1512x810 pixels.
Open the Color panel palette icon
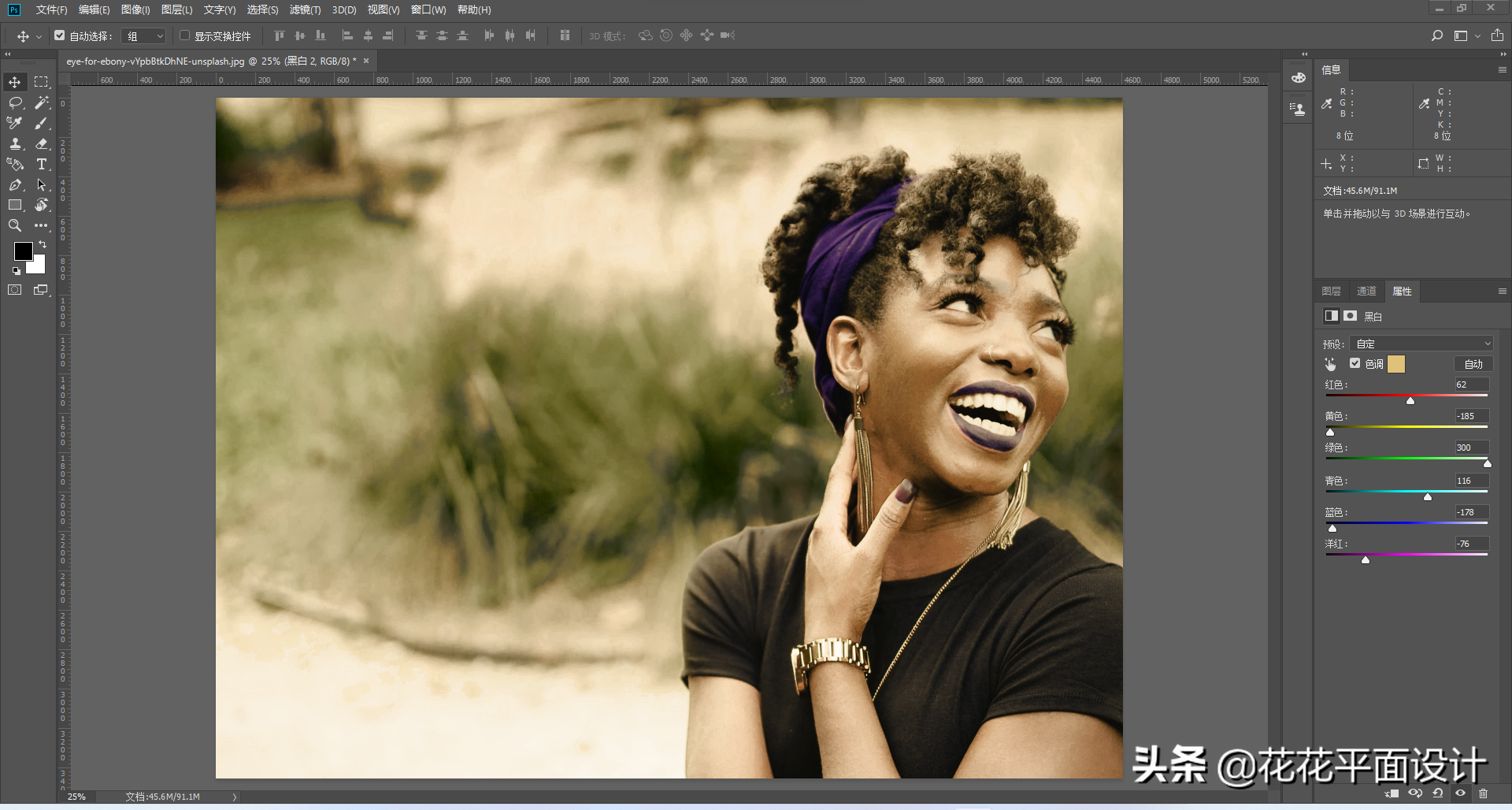pos(1299,78)
